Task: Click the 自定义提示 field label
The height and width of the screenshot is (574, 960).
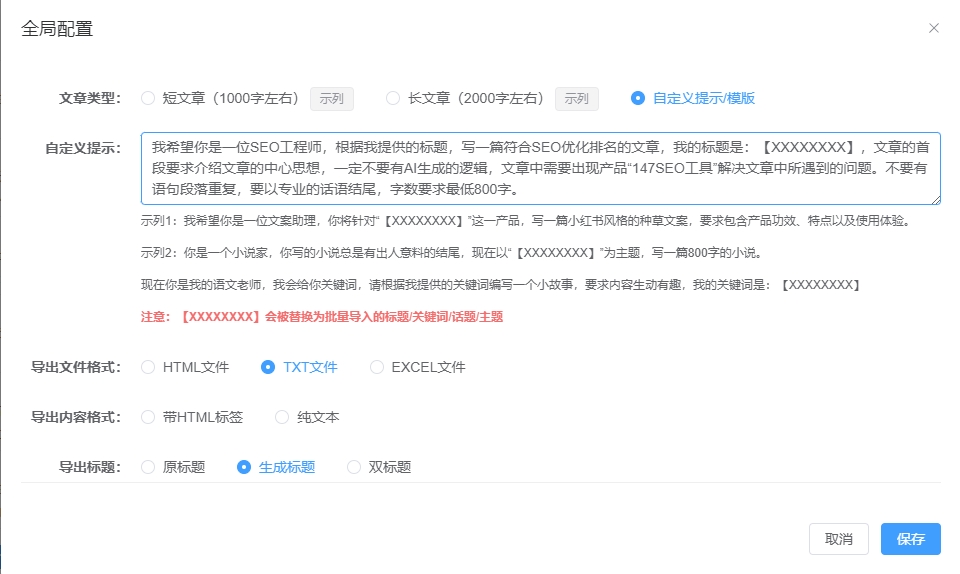Action: [83, 149]
